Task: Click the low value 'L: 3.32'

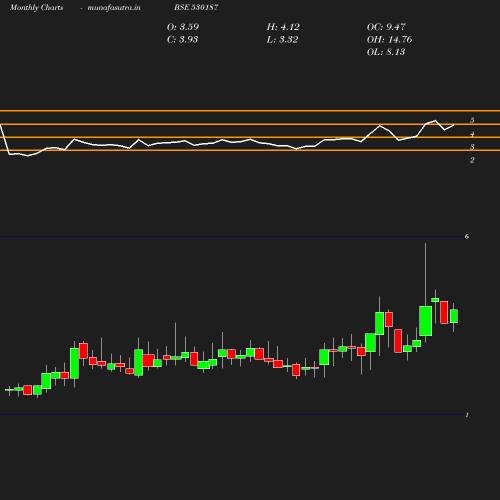Action: point(282,40)
